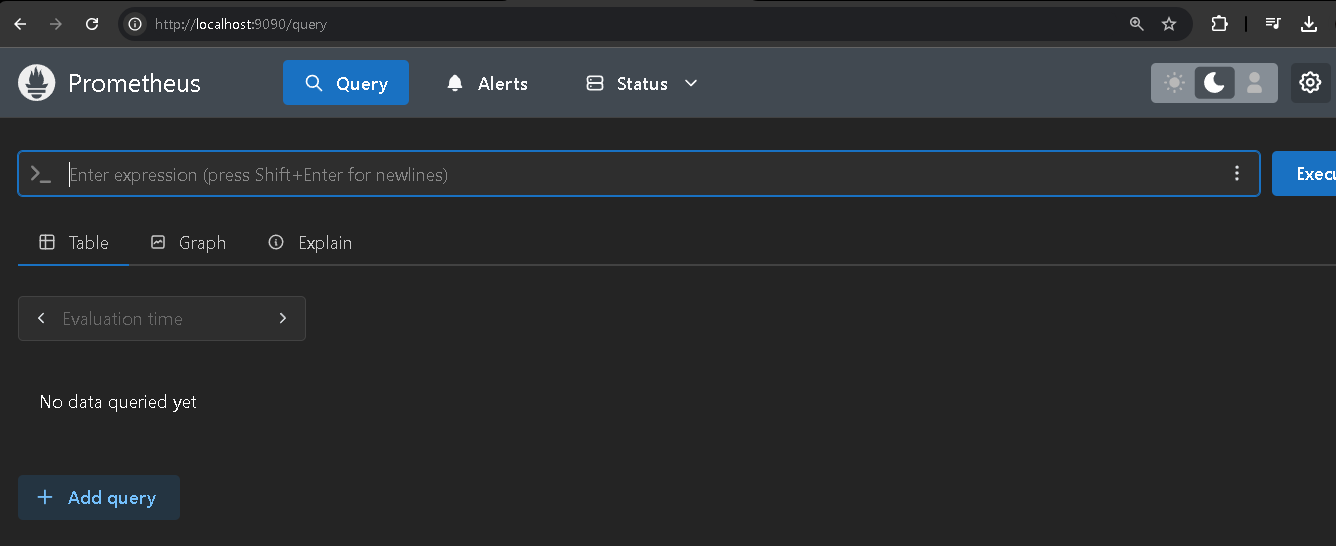Click the Execute button
This screenshot has height=546, width=1336.
point(1304,174)
